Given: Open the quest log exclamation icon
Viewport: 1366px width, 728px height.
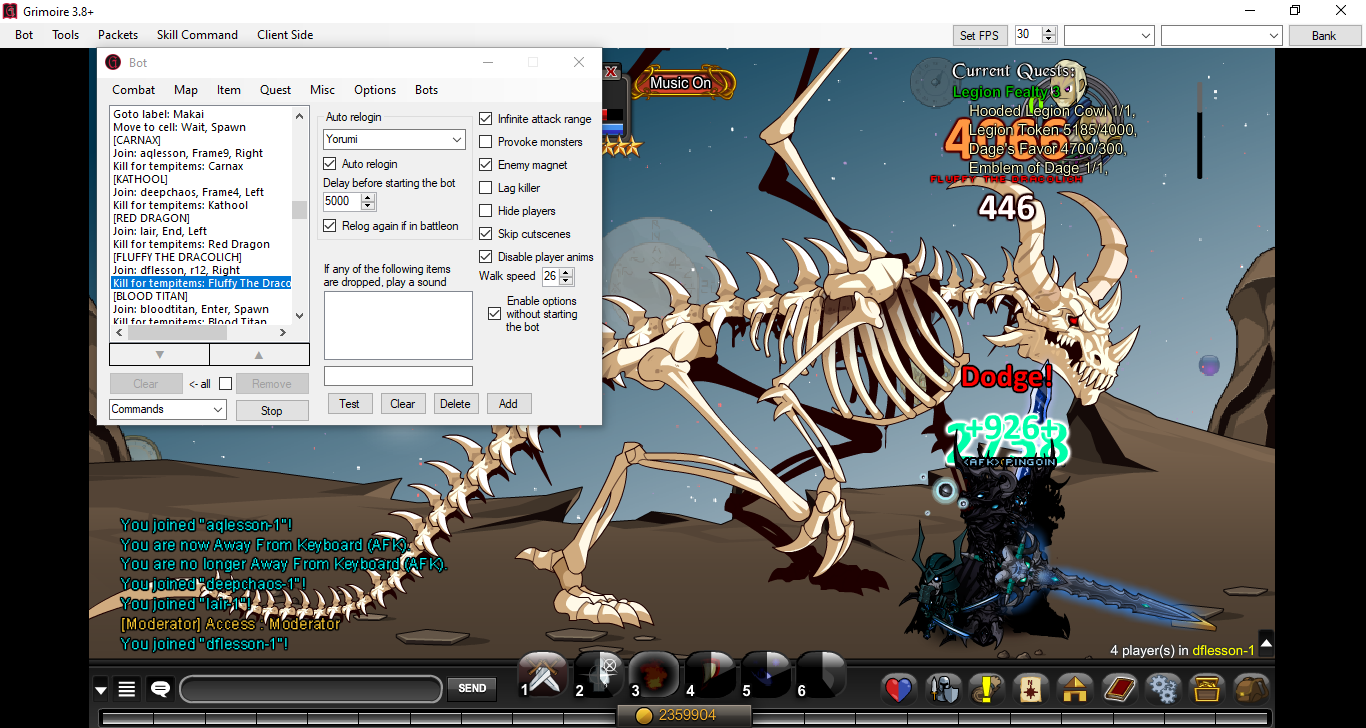Looking at the screenshot, I should (x=987, y=689).
